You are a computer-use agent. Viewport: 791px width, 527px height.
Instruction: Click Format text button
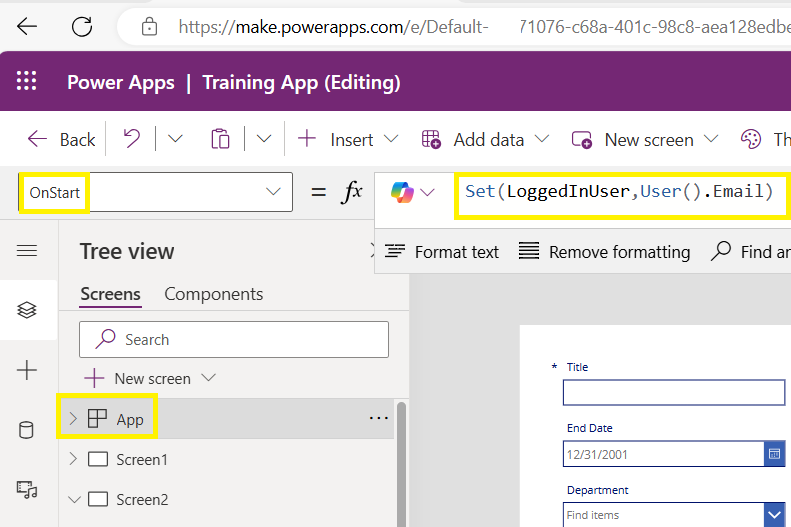tap(441, 252)
